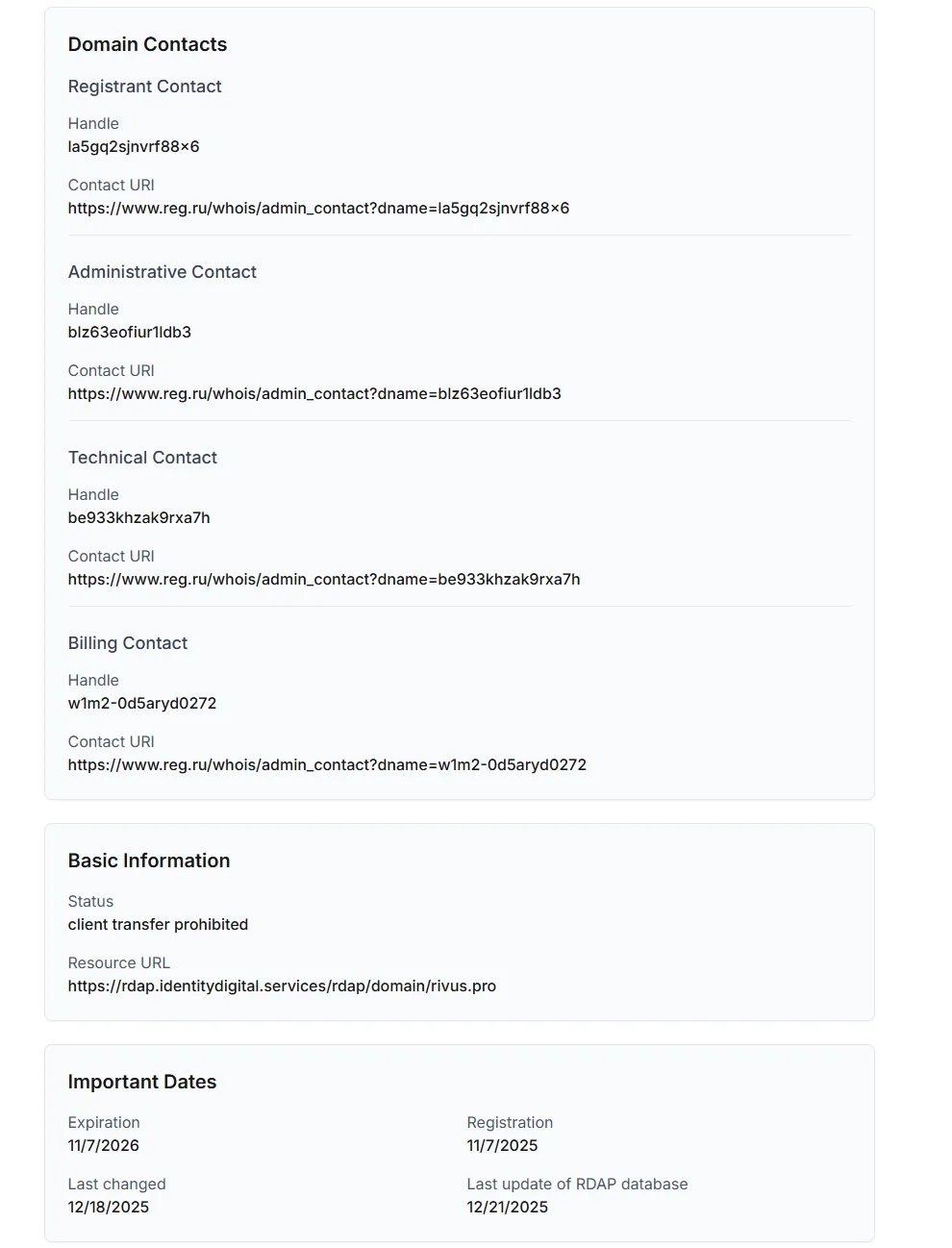Select the registrant handle la5gq2sjnvrf88x6
Viewport: 952px width, 1248px height.
134,146
